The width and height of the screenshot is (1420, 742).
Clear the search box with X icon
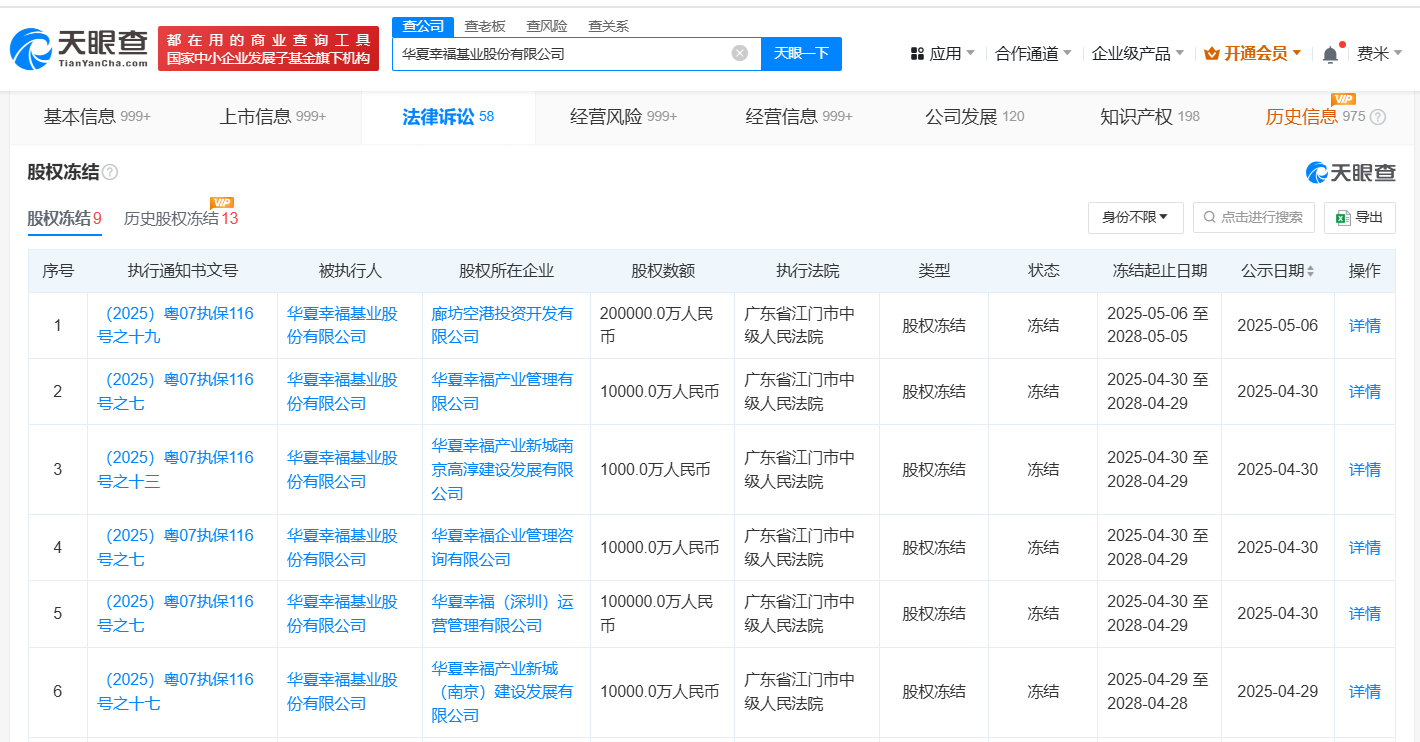click(739, 53)
